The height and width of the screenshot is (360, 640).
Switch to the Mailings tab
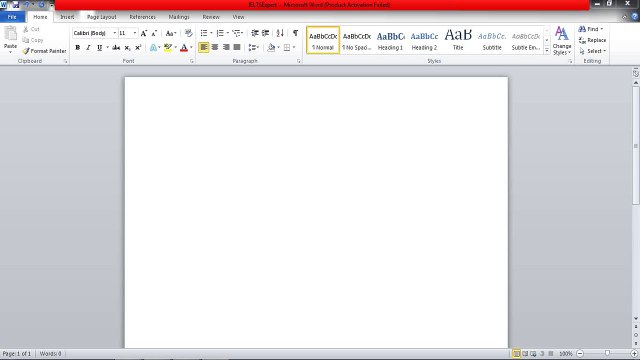tap(179, 17)
